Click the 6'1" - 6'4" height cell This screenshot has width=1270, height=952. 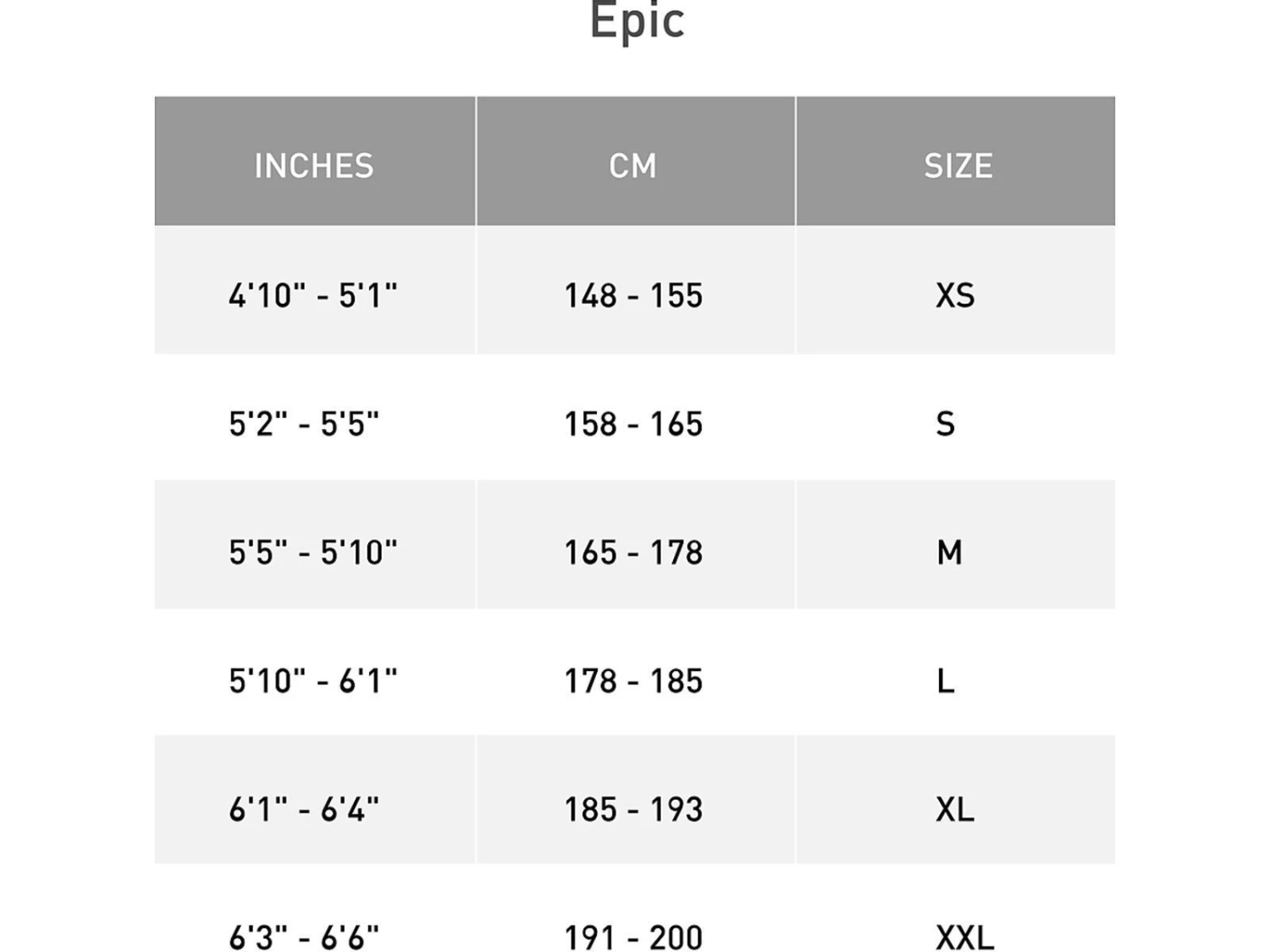[304, 809]
